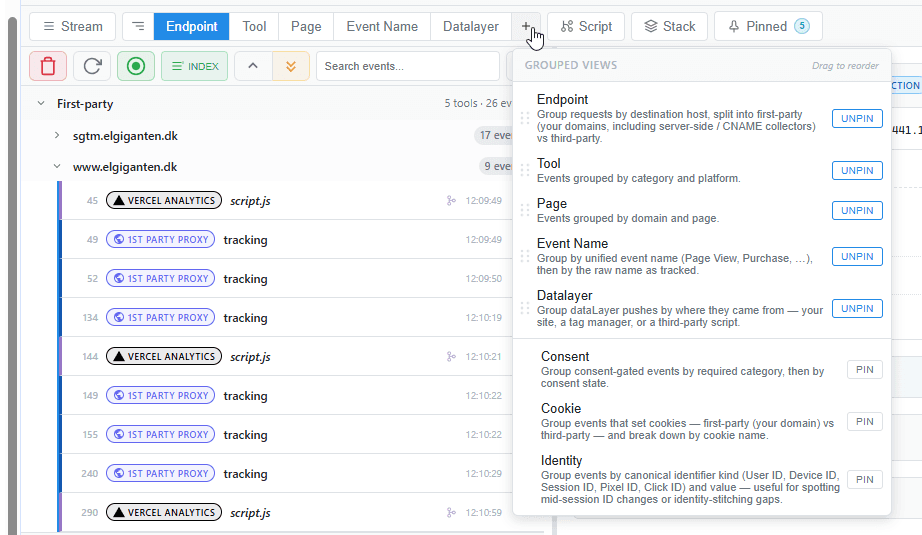Open event 240 tracking row
The image size is (922, 535).
click(287, 473)
